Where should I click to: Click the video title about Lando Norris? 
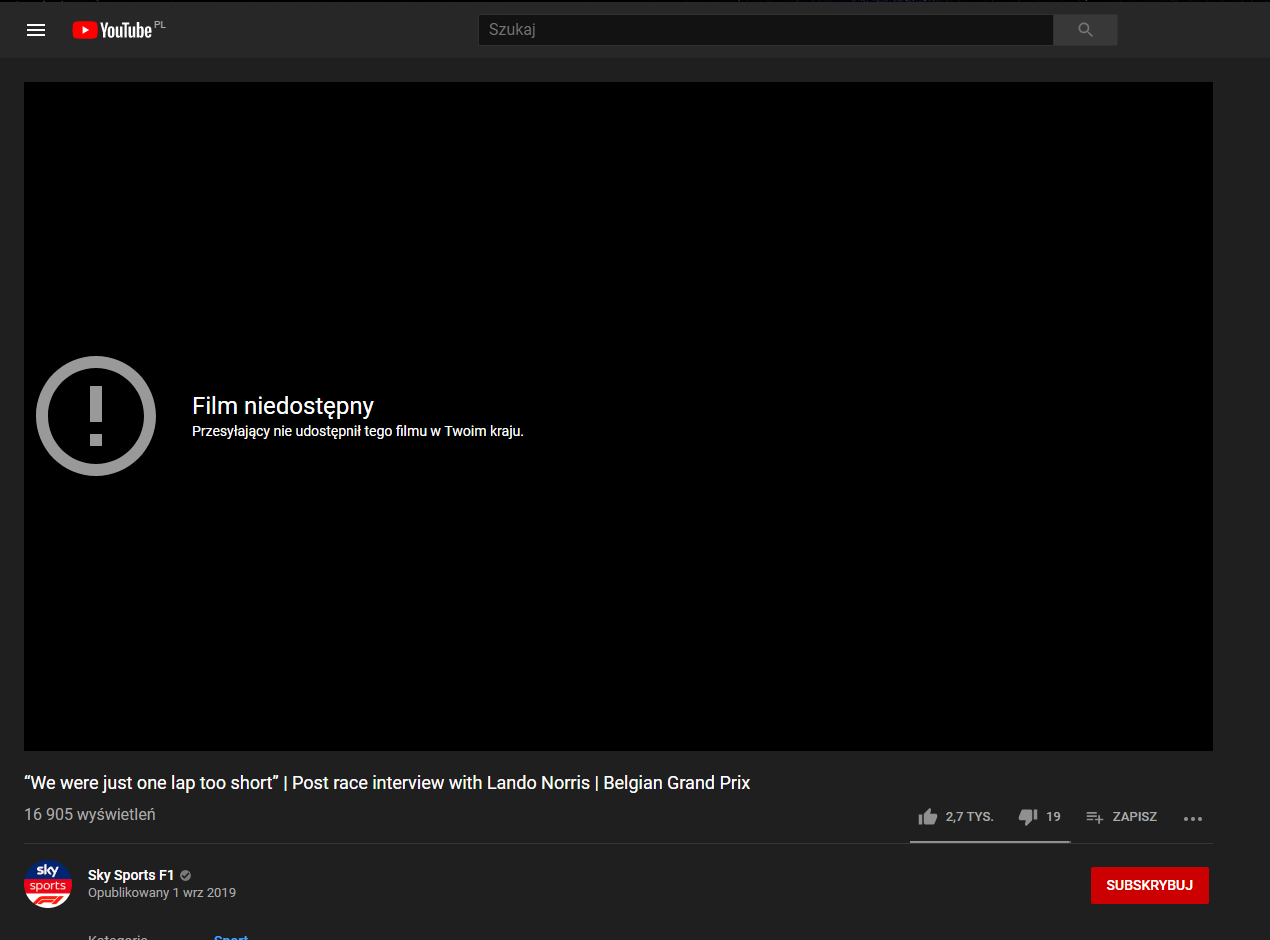pos(387,783)
